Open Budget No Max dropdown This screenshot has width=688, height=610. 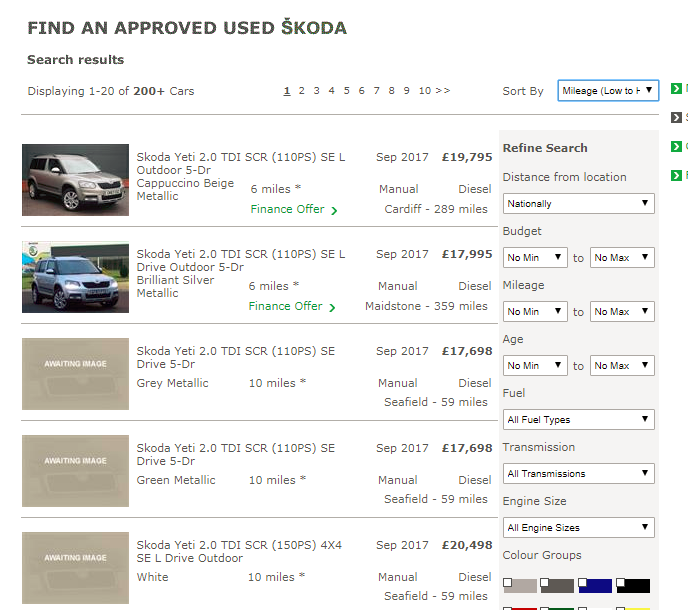click(622, 258)
